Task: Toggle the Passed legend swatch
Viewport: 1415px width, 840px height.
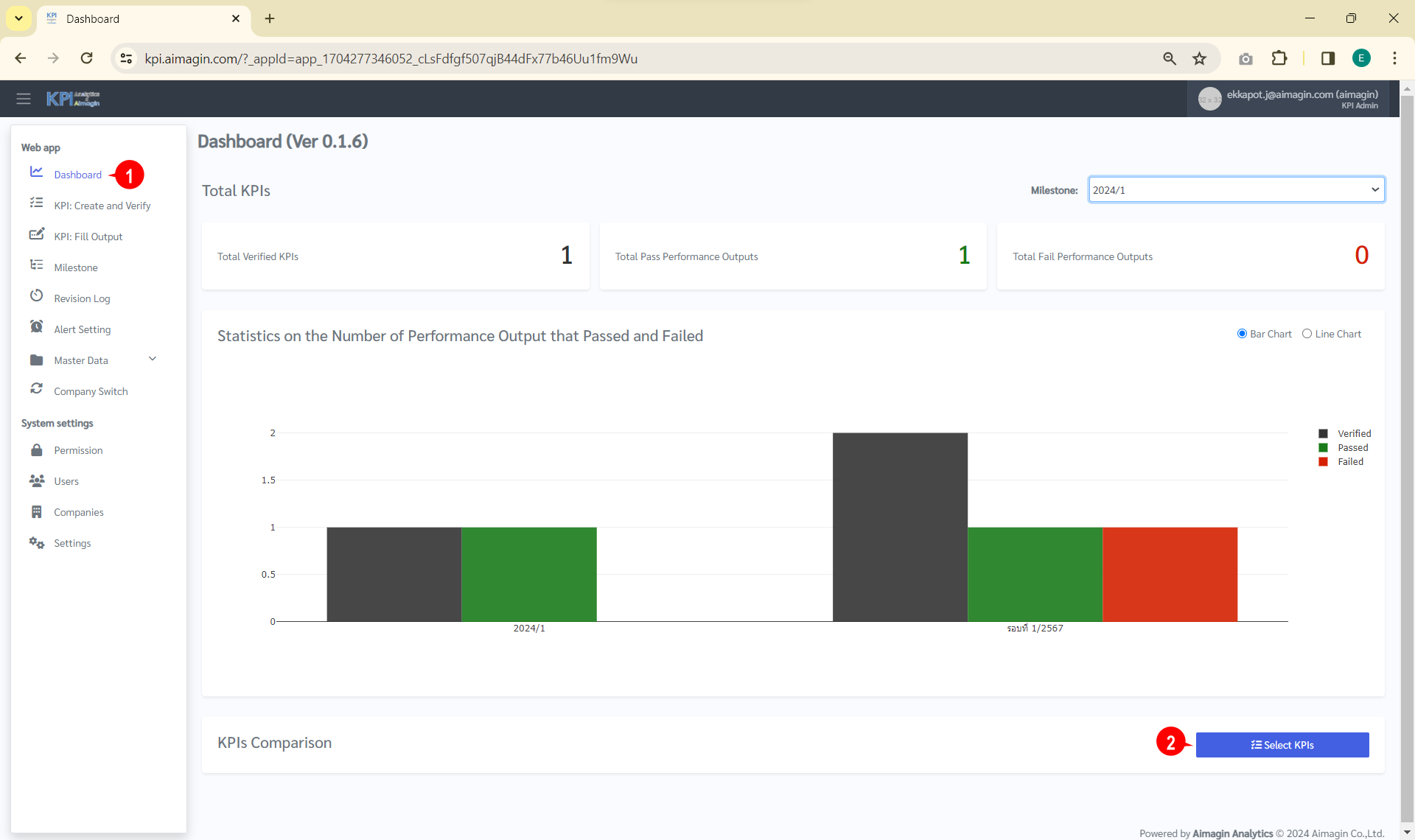Action: (x=1323, y=447)
